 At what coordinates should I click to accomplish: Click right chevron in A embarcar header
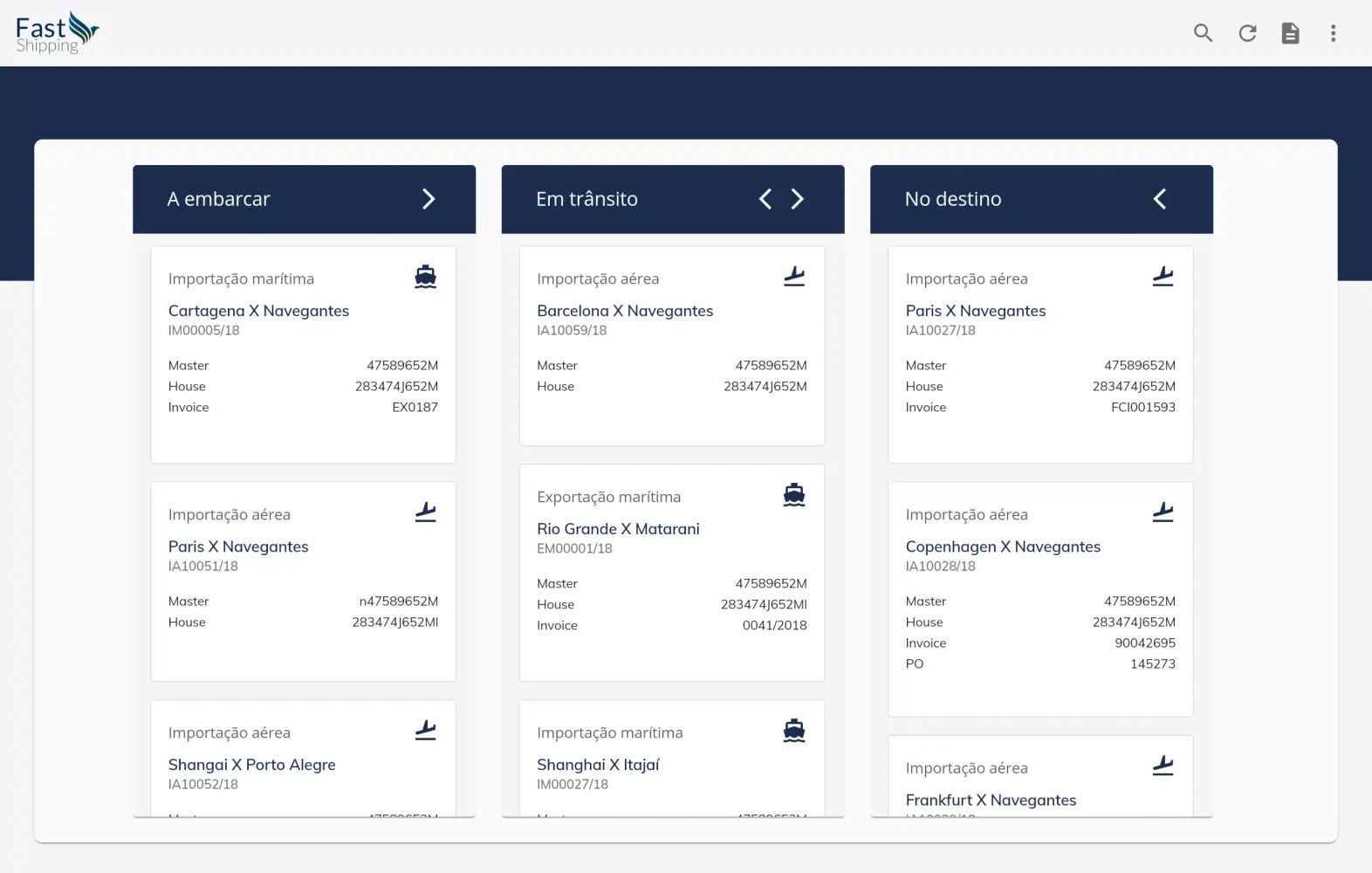429,199
